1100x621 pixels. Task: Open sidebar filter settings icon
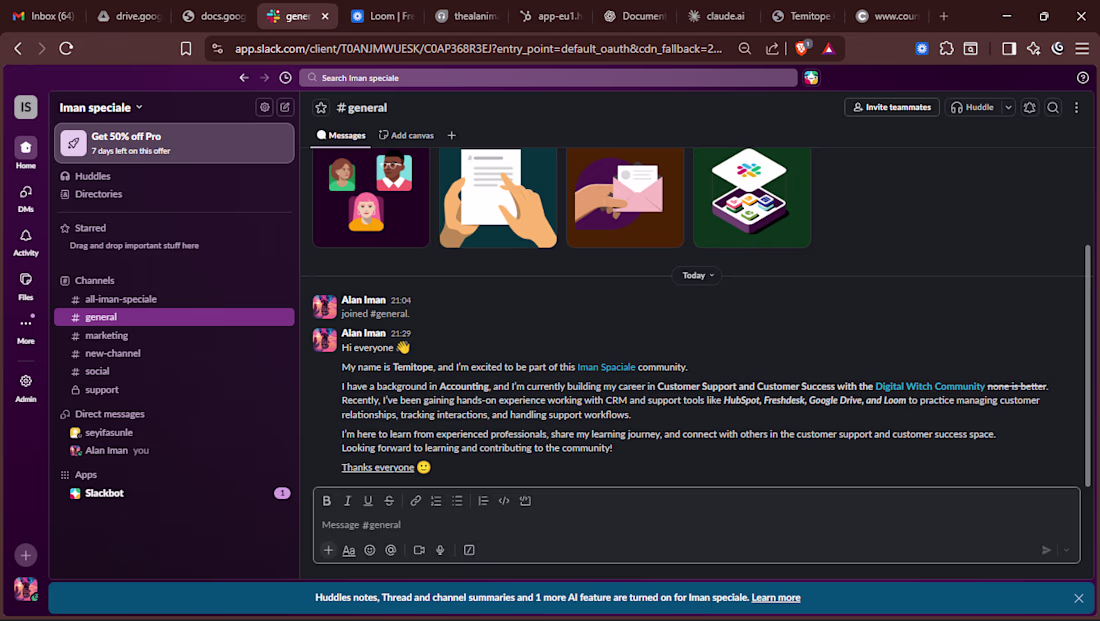tap(264, 107)
